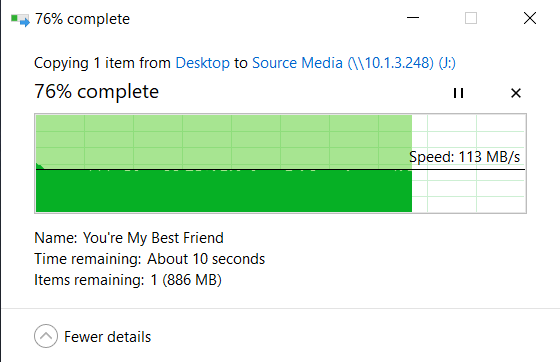Open the Source Media (\\10.1.3.248) (J:) destination link
The width and height of the screenshot is (560, 362).
point(354,63)
